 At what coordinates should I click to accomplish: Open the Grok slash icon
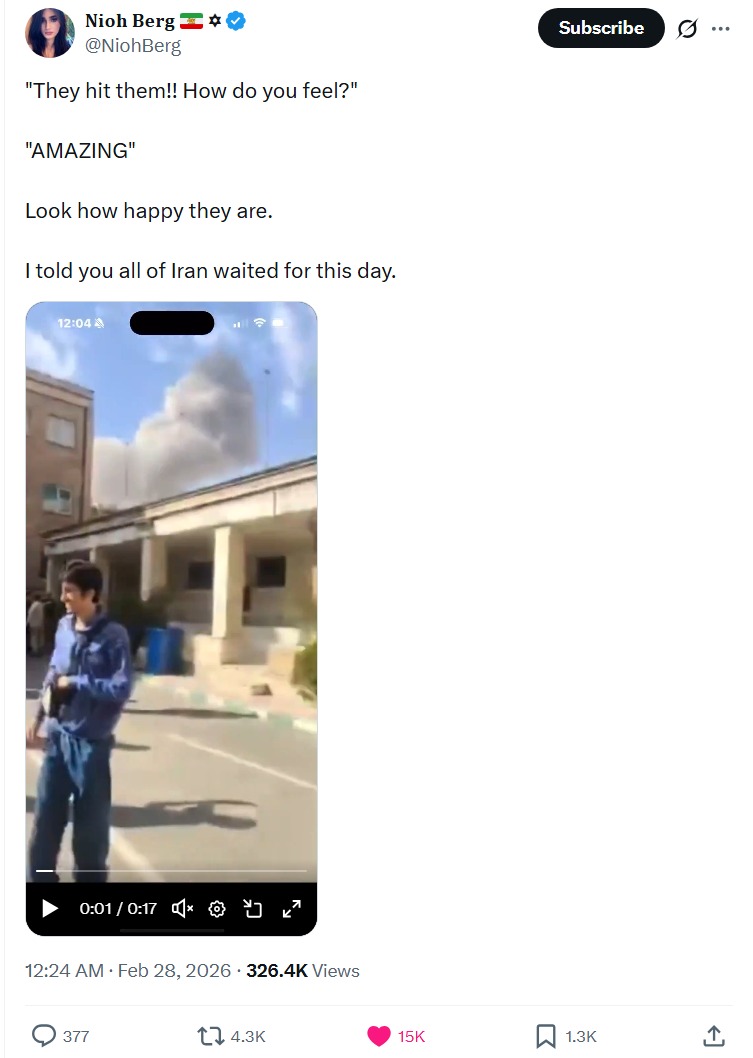pyautogui.click(x=687, y=28)
